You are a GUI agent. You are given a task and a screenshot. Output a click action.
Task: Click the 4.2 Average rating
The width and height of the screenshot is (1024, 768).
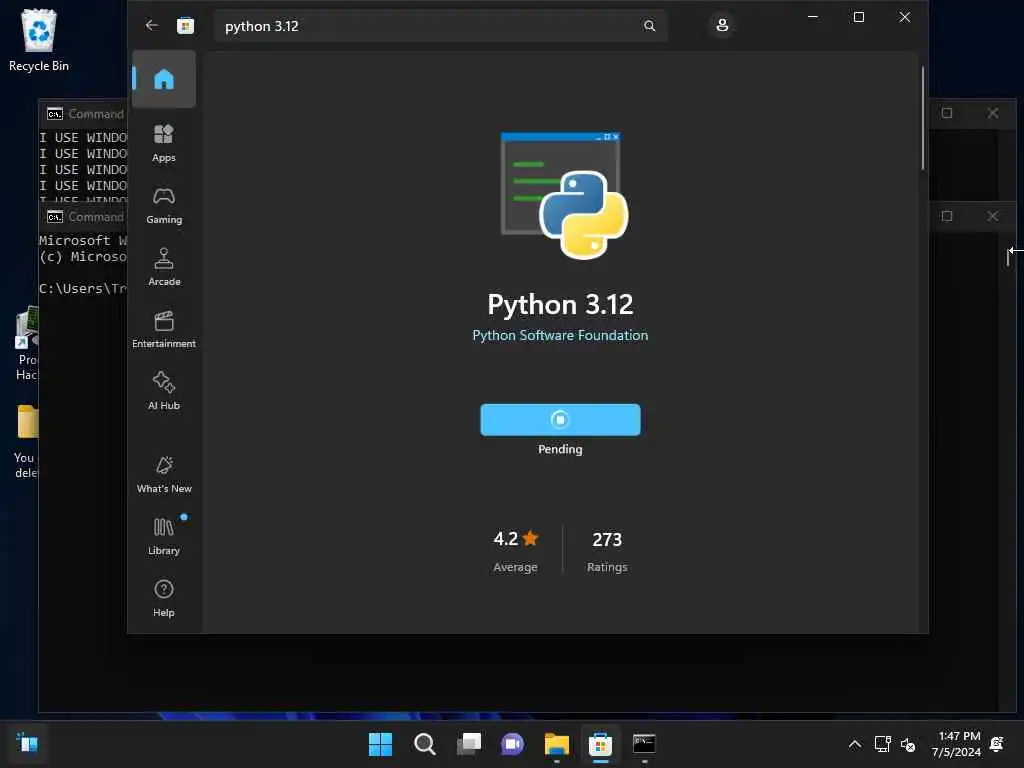point(515,551)
